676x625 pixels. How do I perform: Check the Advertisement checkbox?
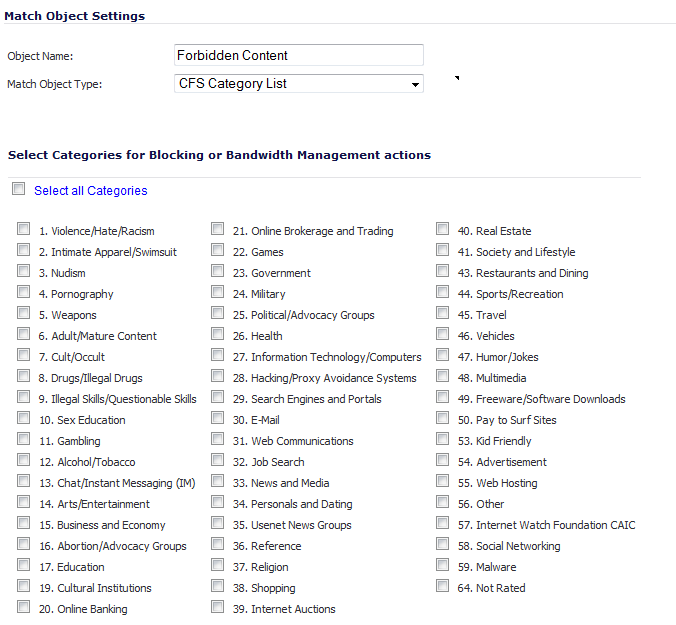click(x=442, y=460)
